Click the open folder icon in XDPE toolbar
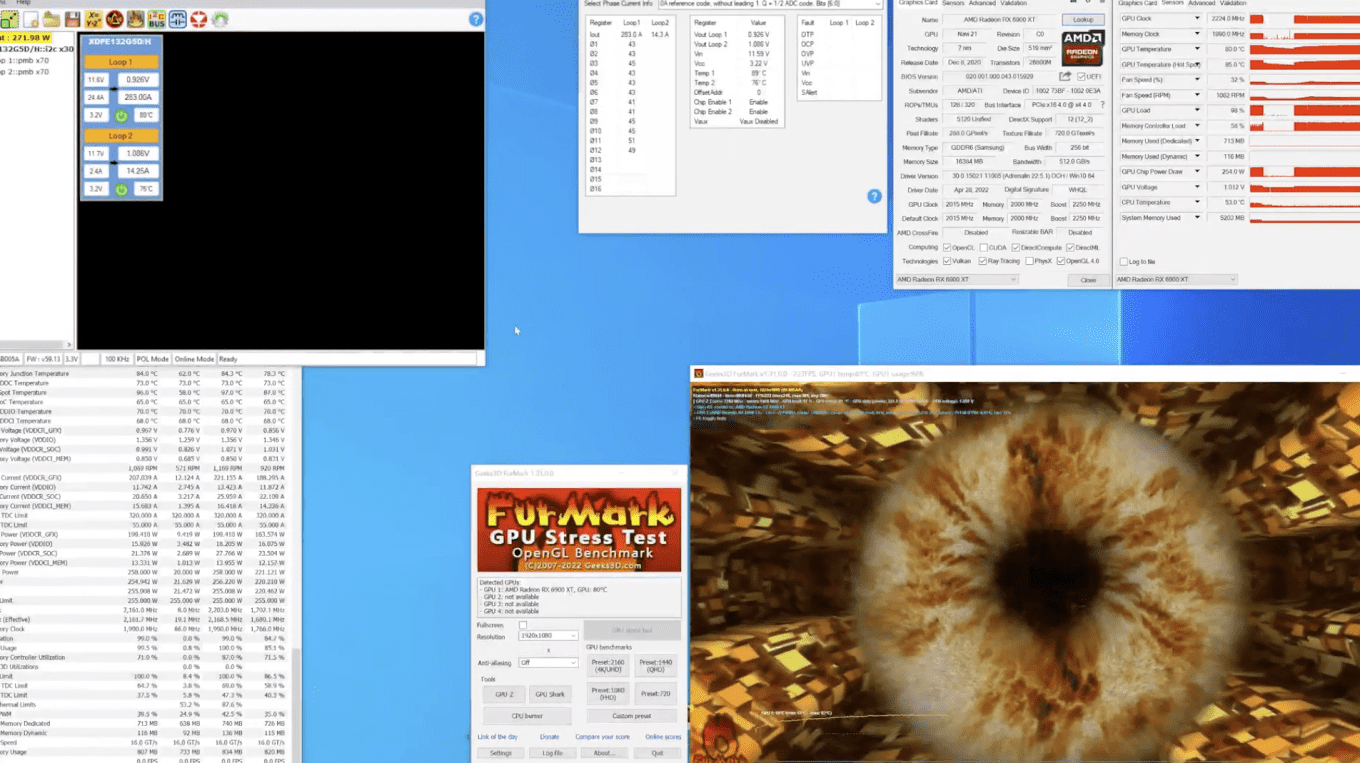The image size is (1360, 763). point(51,20)
